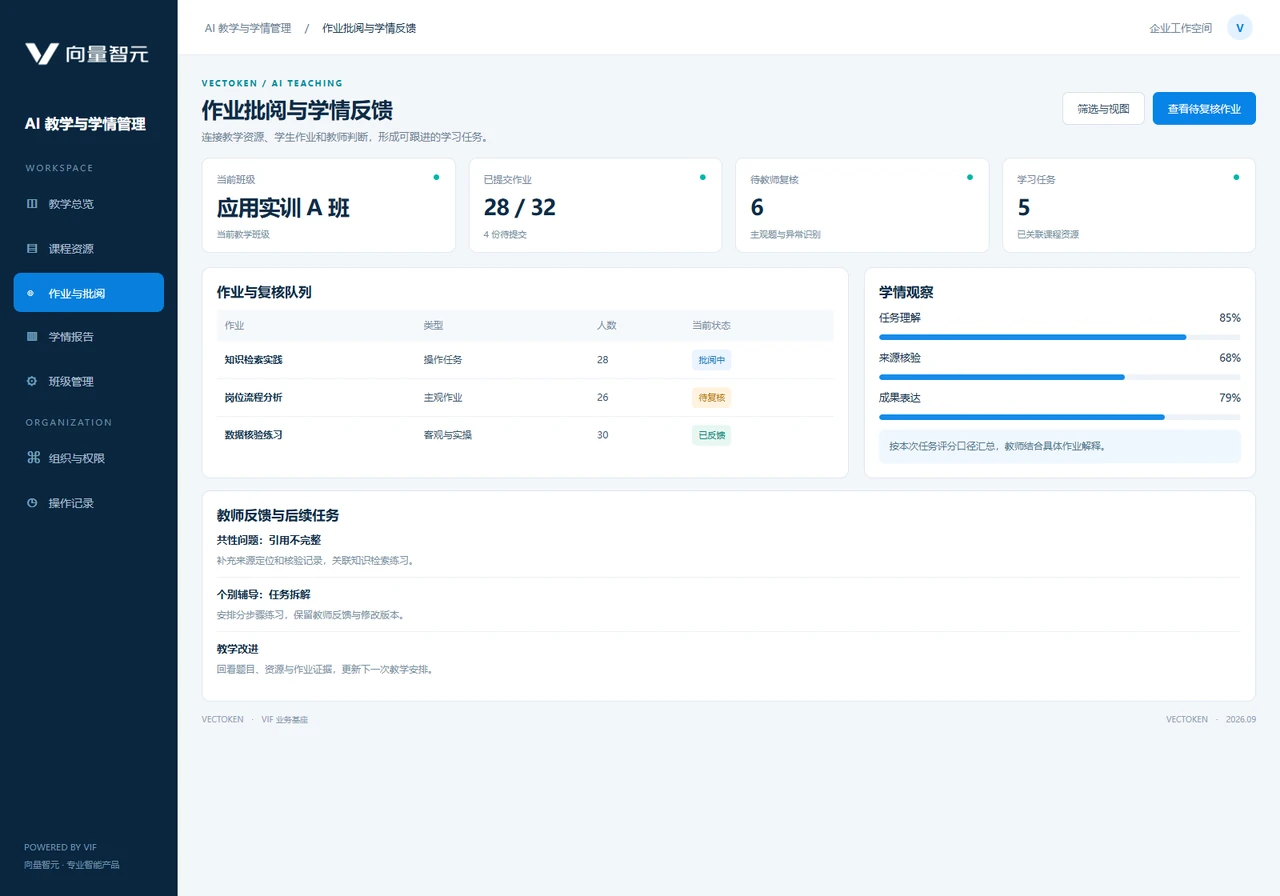
Task: Open 教学总览 in the sidebar
Action: pos(88,204)
